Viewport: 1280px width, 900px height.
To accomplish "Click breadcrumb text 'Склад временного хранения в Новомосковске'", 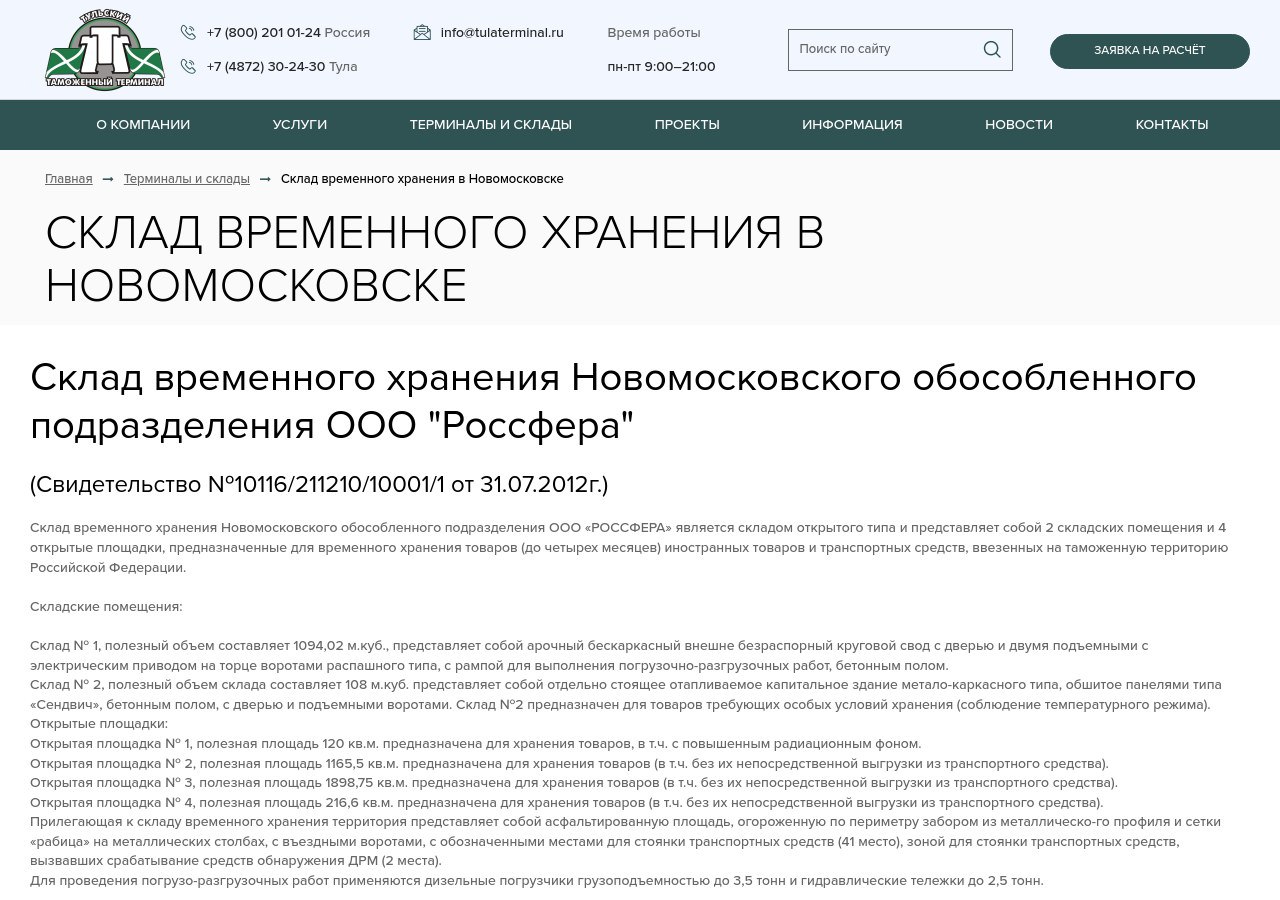I will pyautogui.click(x=422, y=179).
